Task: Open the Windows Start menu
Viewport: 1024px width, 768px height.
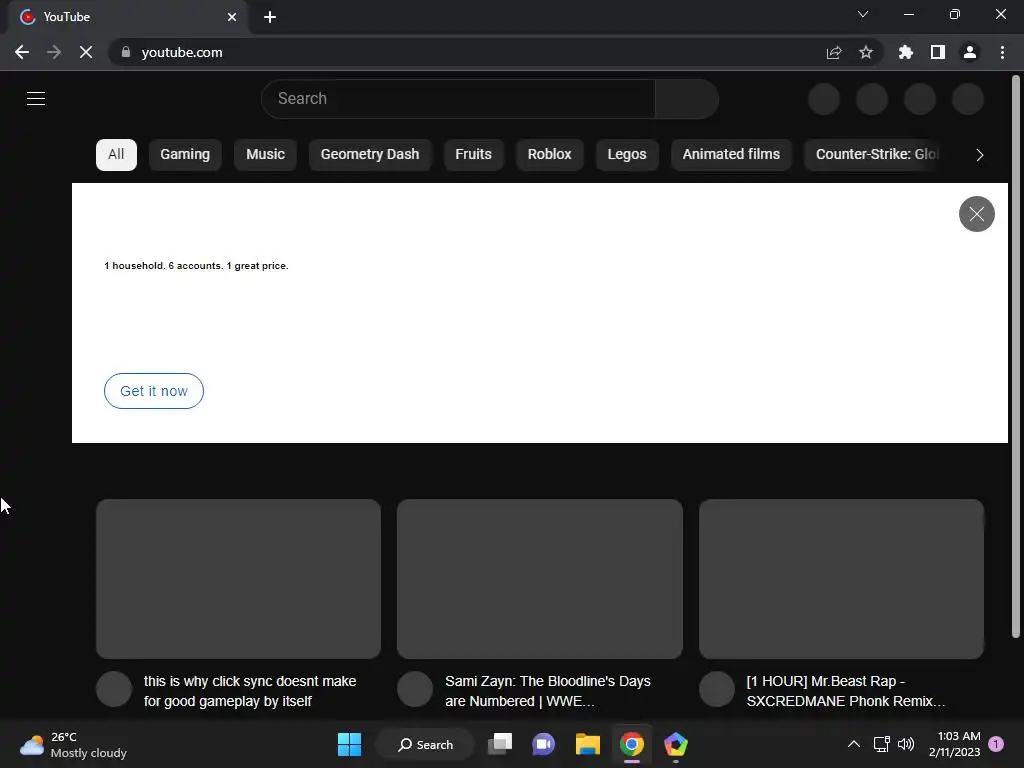Action: (349, 744)
